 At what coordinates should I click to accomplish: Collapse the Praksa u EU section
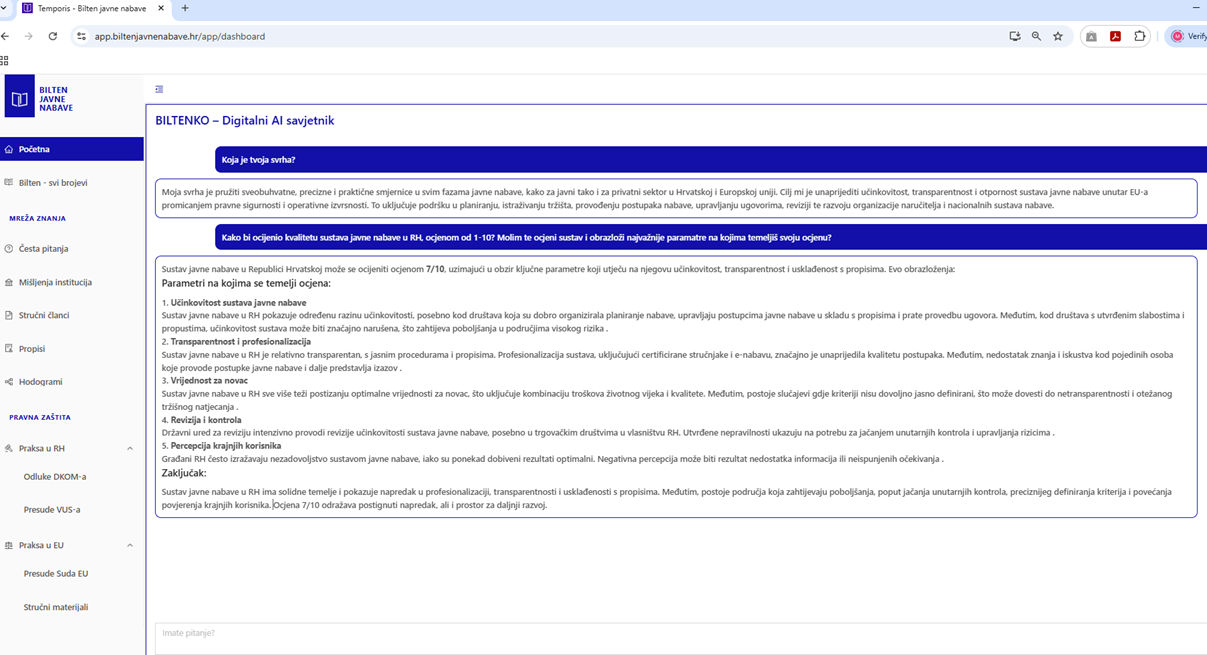[x=130, y=546]
